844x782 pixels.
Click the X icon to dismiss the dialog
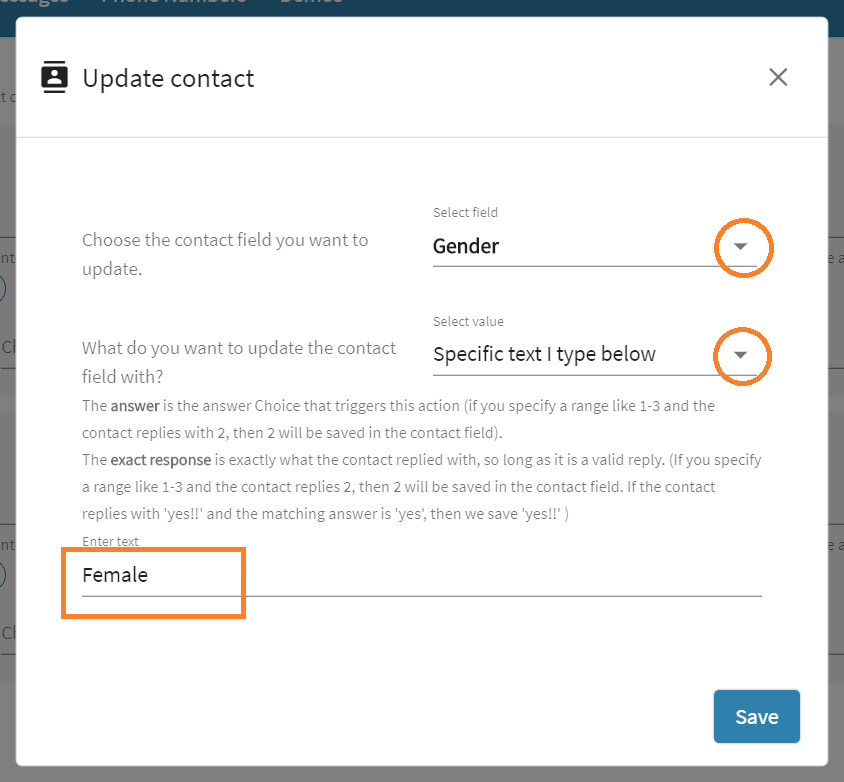tap(778, 76)
